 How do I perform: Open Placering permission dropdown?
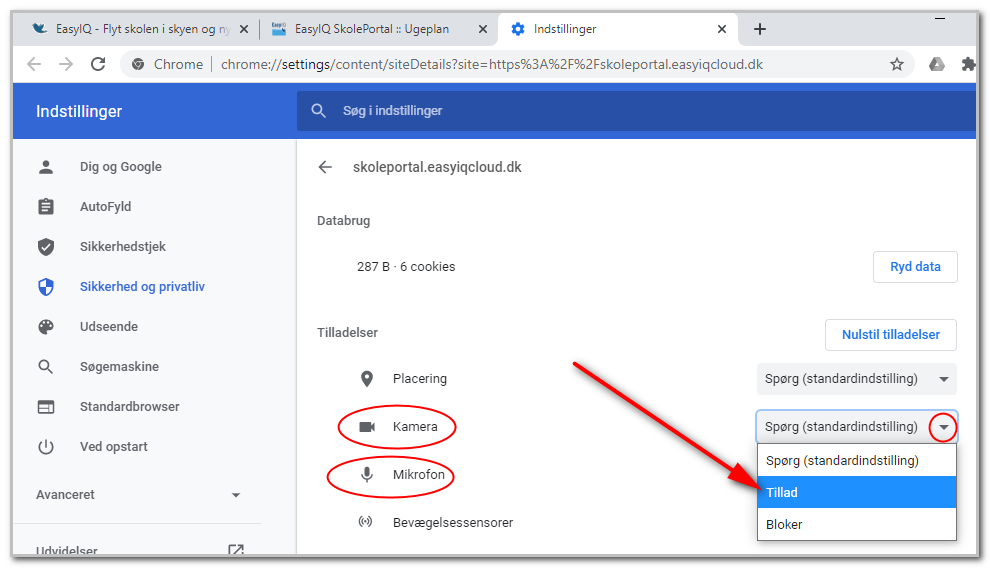click(x=856, y=379)
